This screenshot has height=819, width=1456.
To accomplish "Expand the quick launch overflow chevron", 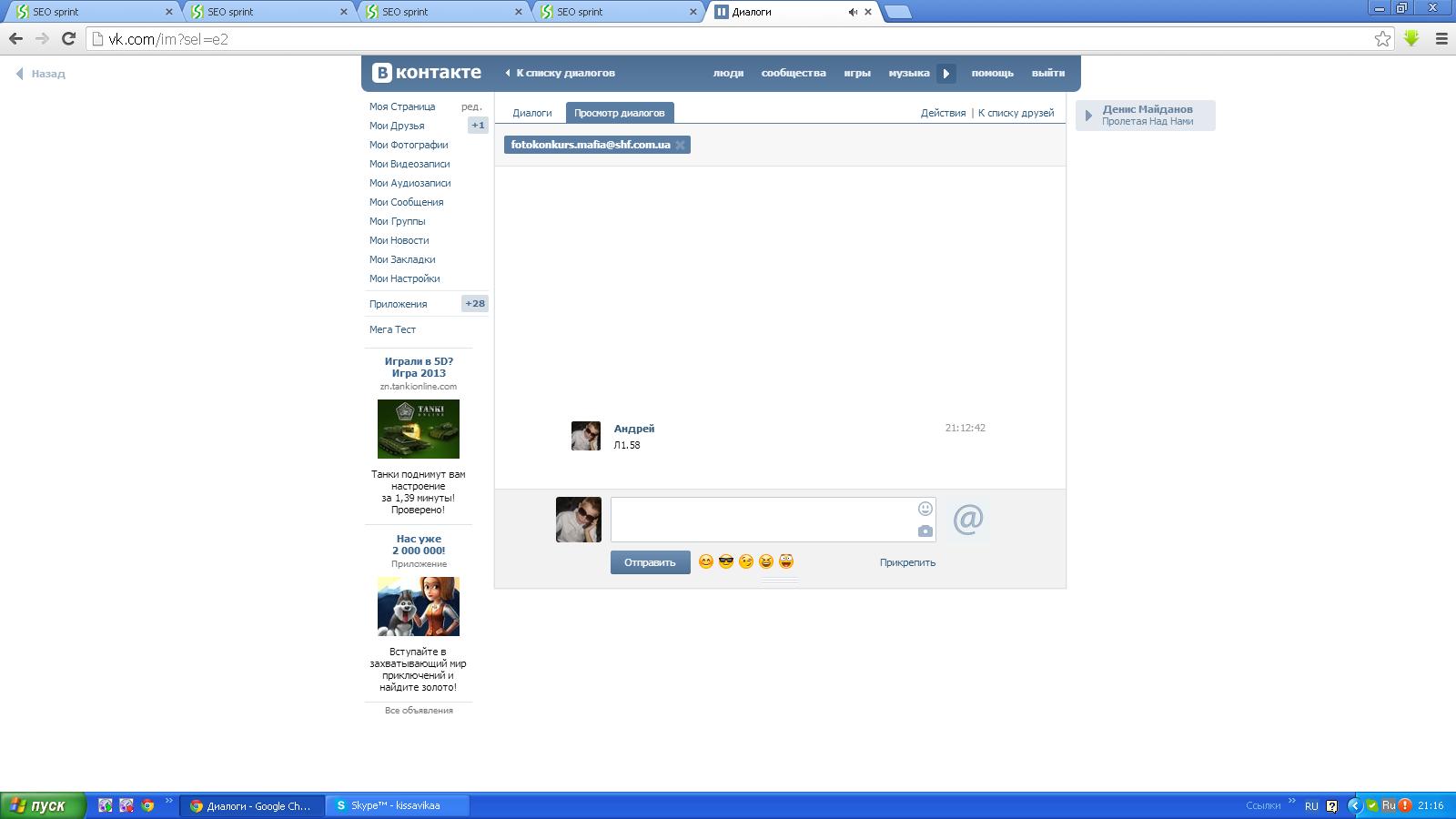I will [168, 802].
